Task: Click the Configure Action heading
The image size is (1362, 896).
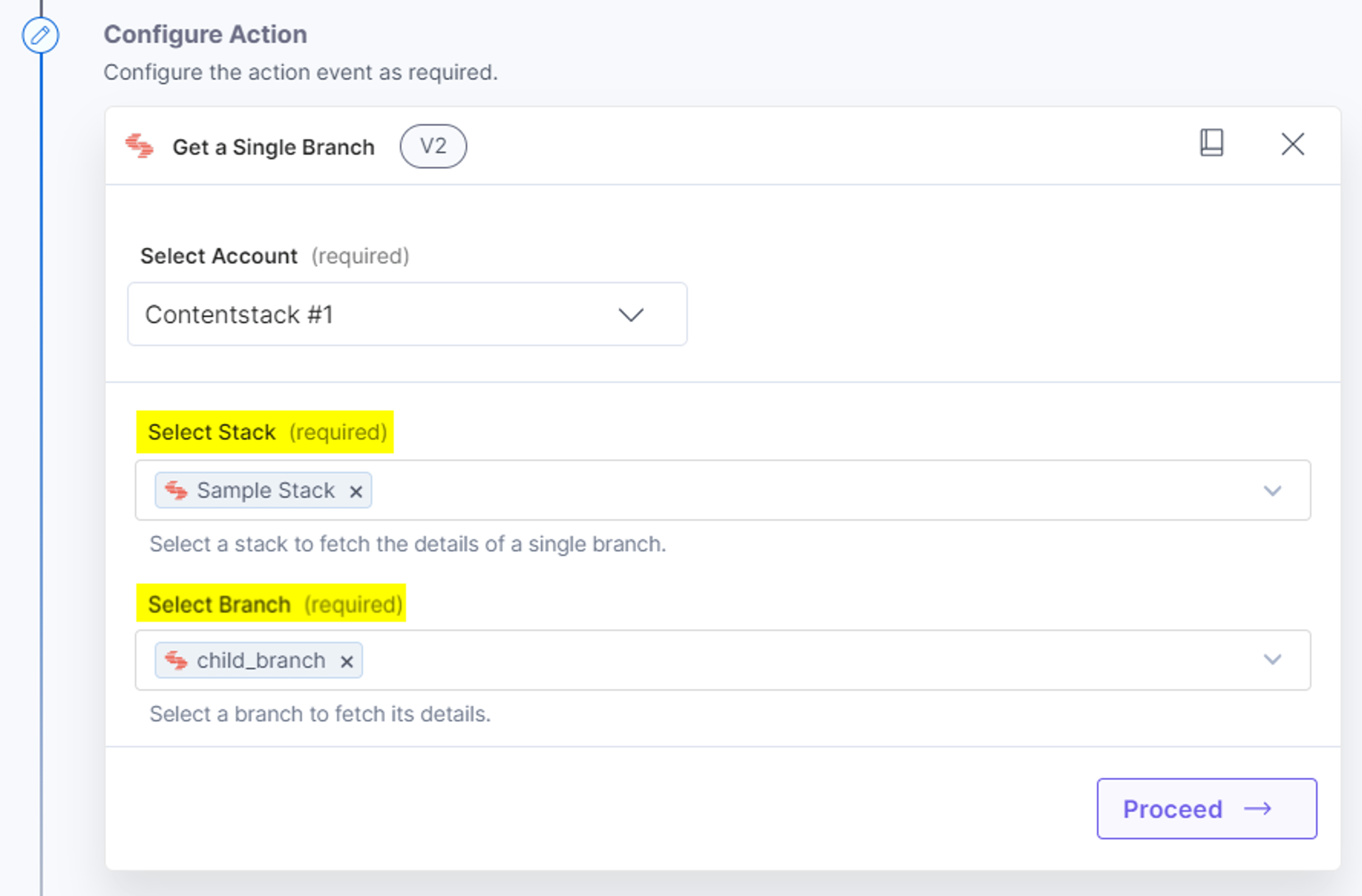Action: pyautogui.click(x=205, y=34)
